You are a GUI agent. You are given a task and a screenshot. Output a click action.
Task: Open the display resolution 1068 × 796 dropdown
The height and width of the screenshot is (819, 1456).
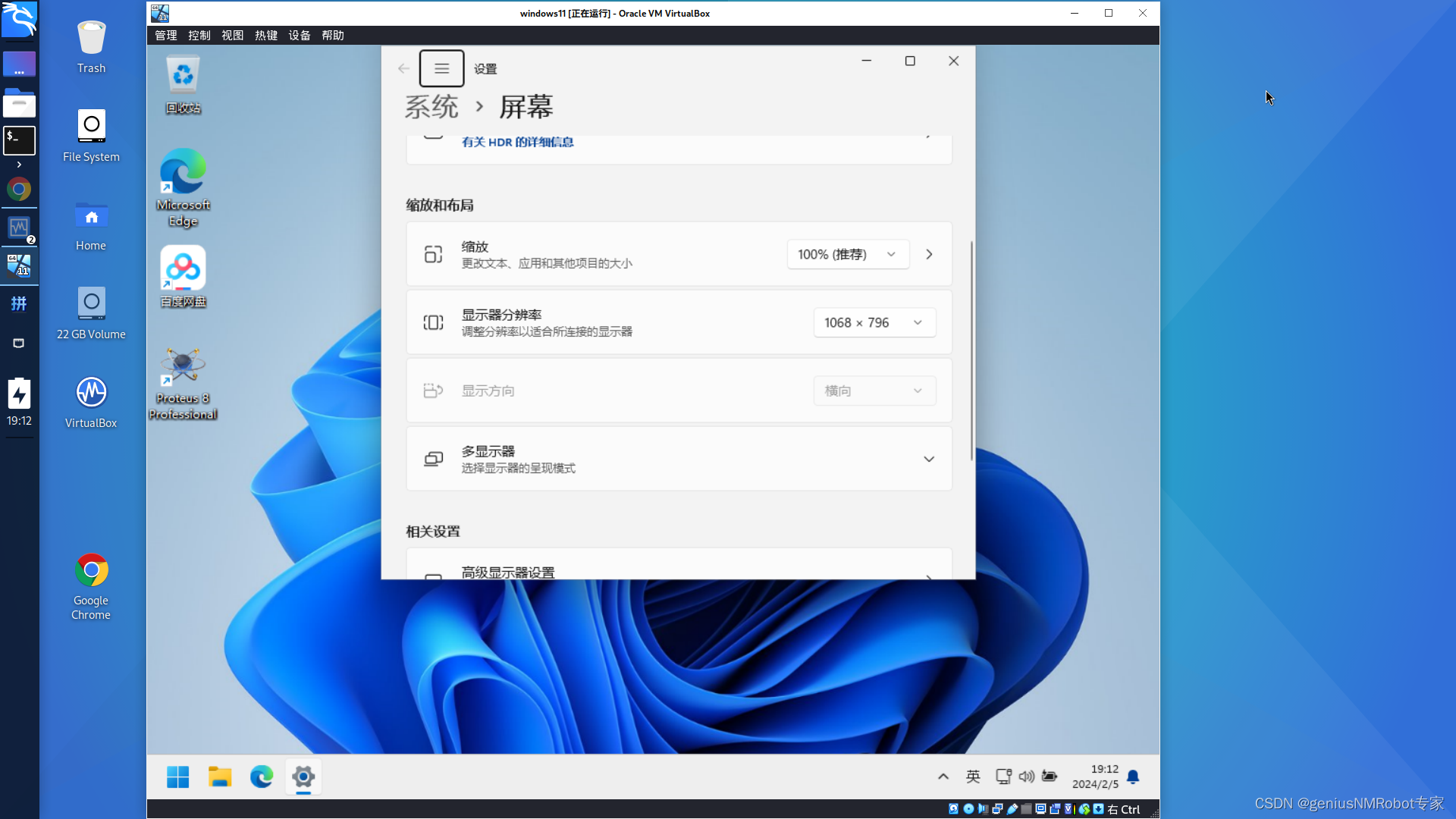[x=874, y=323]
